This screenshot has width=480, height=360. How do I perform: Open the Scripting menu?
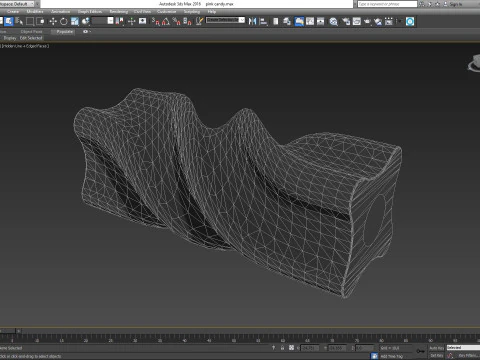(x=192, y=12)
